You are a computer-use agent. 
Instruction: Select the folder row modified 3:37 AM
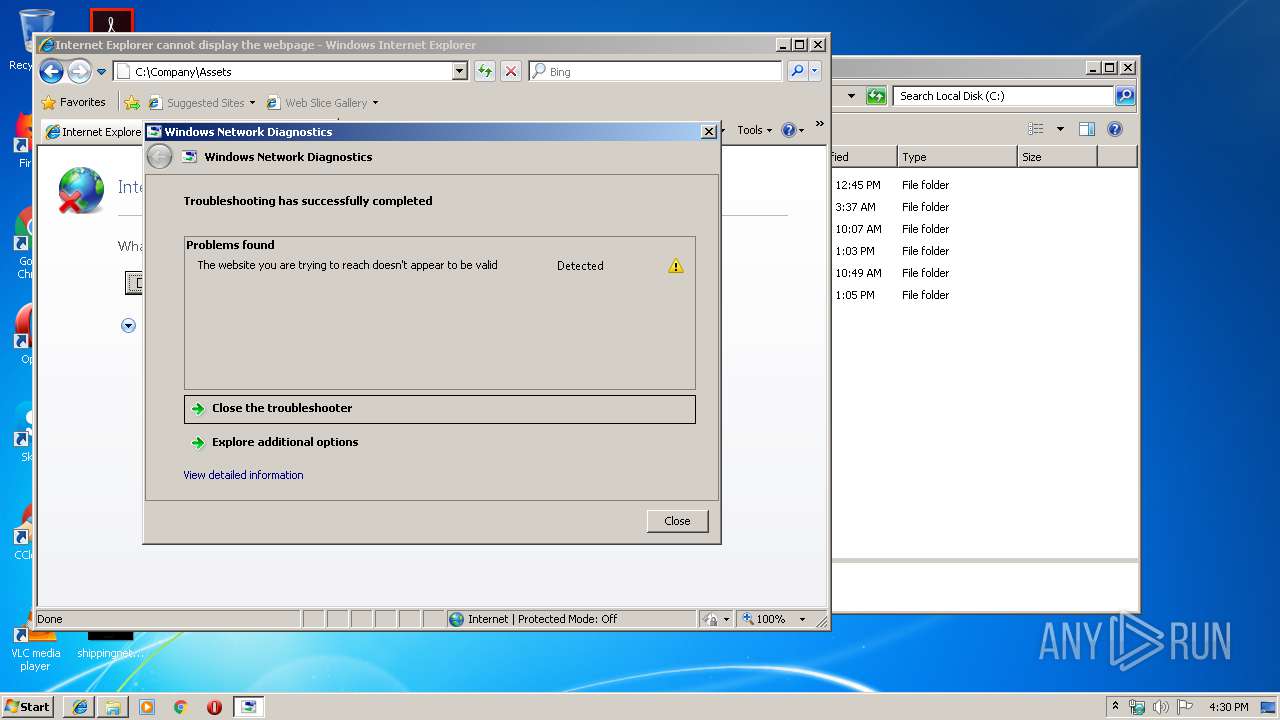[x=983, y=207]
